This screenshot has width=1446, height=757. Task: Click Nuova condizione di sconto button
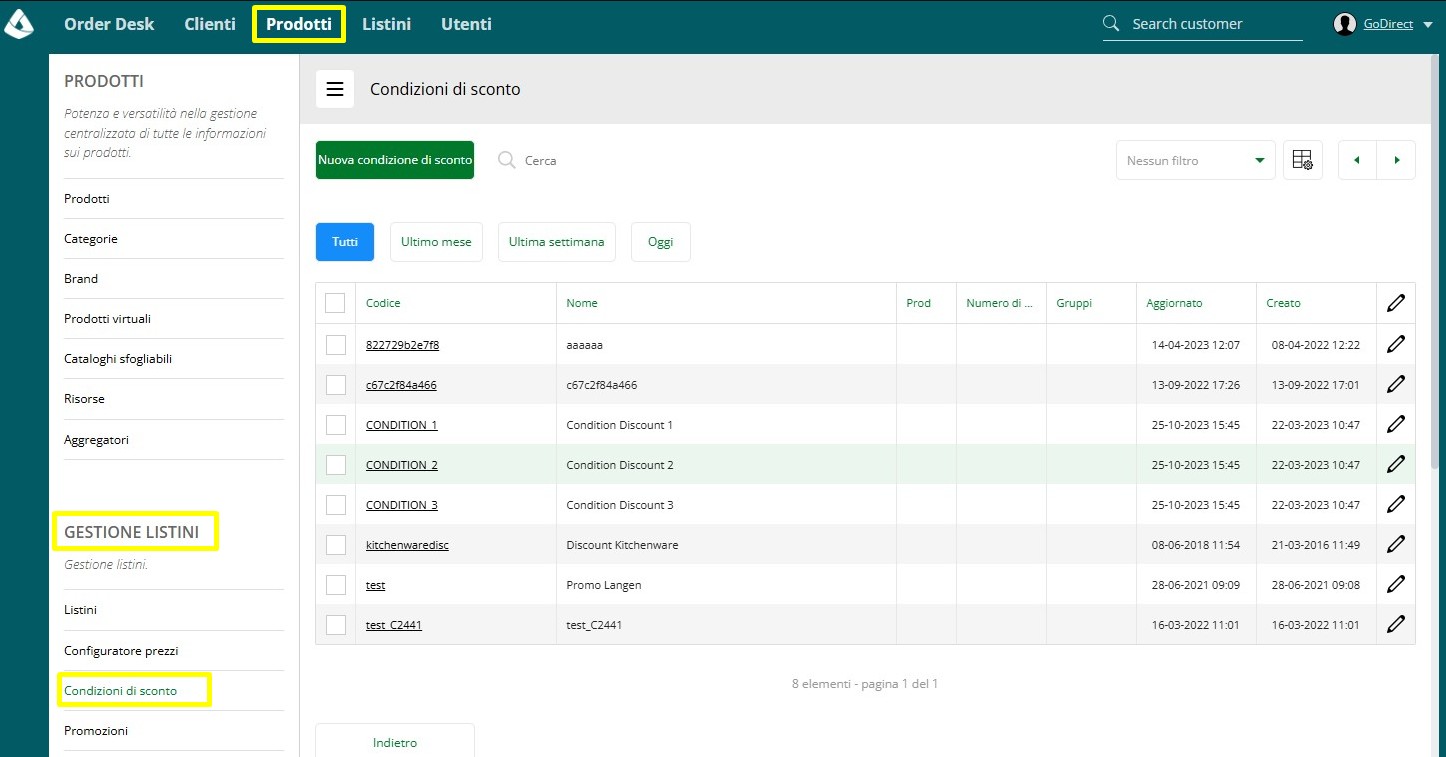point(395,160)
